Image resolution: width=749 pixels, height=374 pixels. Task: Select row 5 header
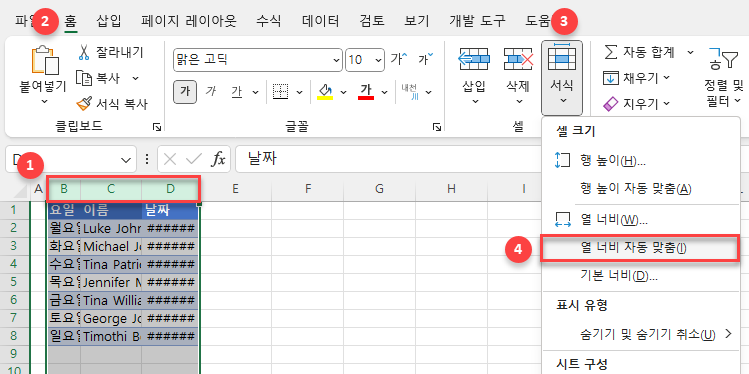(14, 282)
